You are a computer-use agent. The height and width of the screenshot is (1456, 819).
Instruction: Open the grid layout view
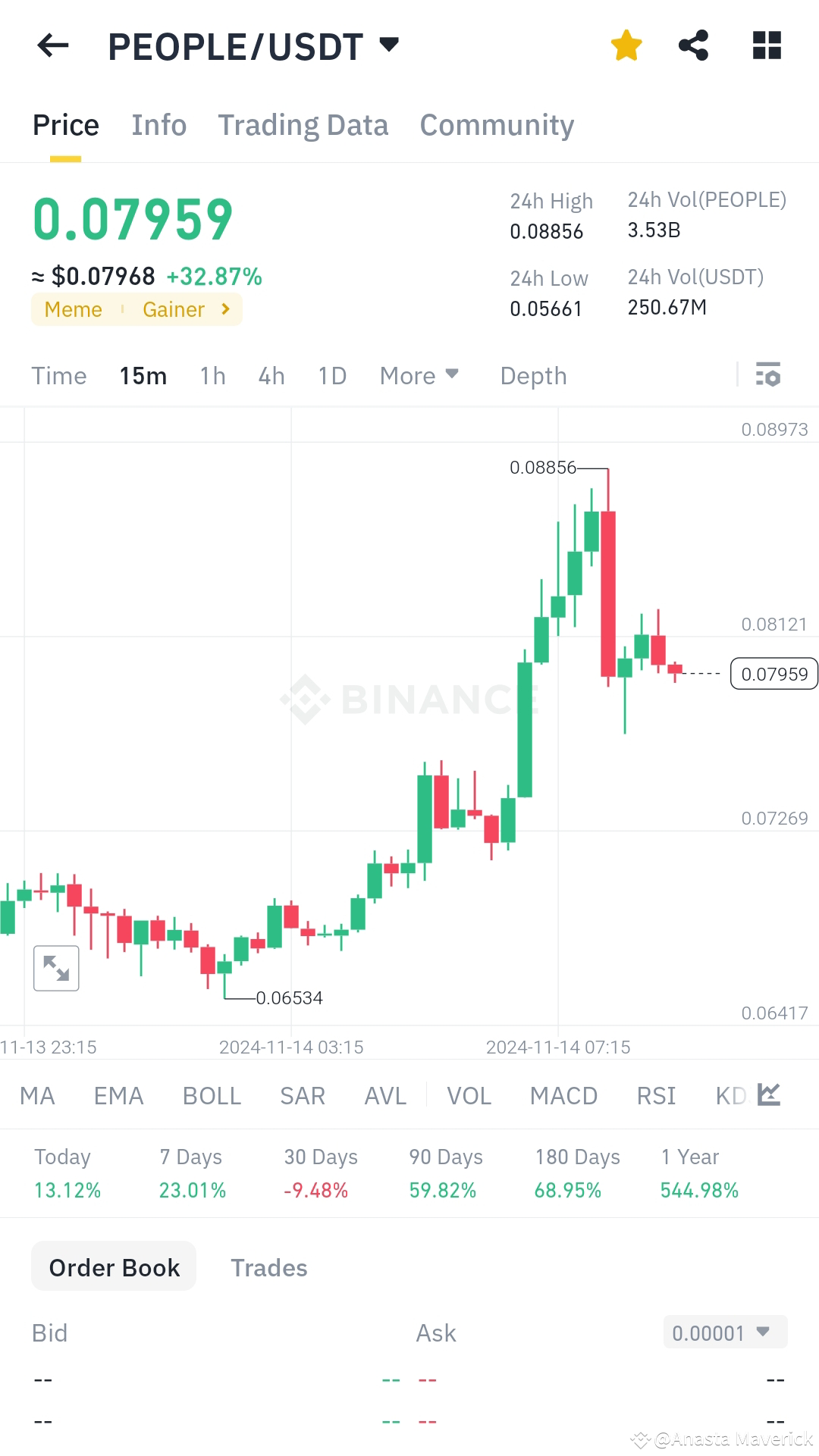(x=766, y=45)
